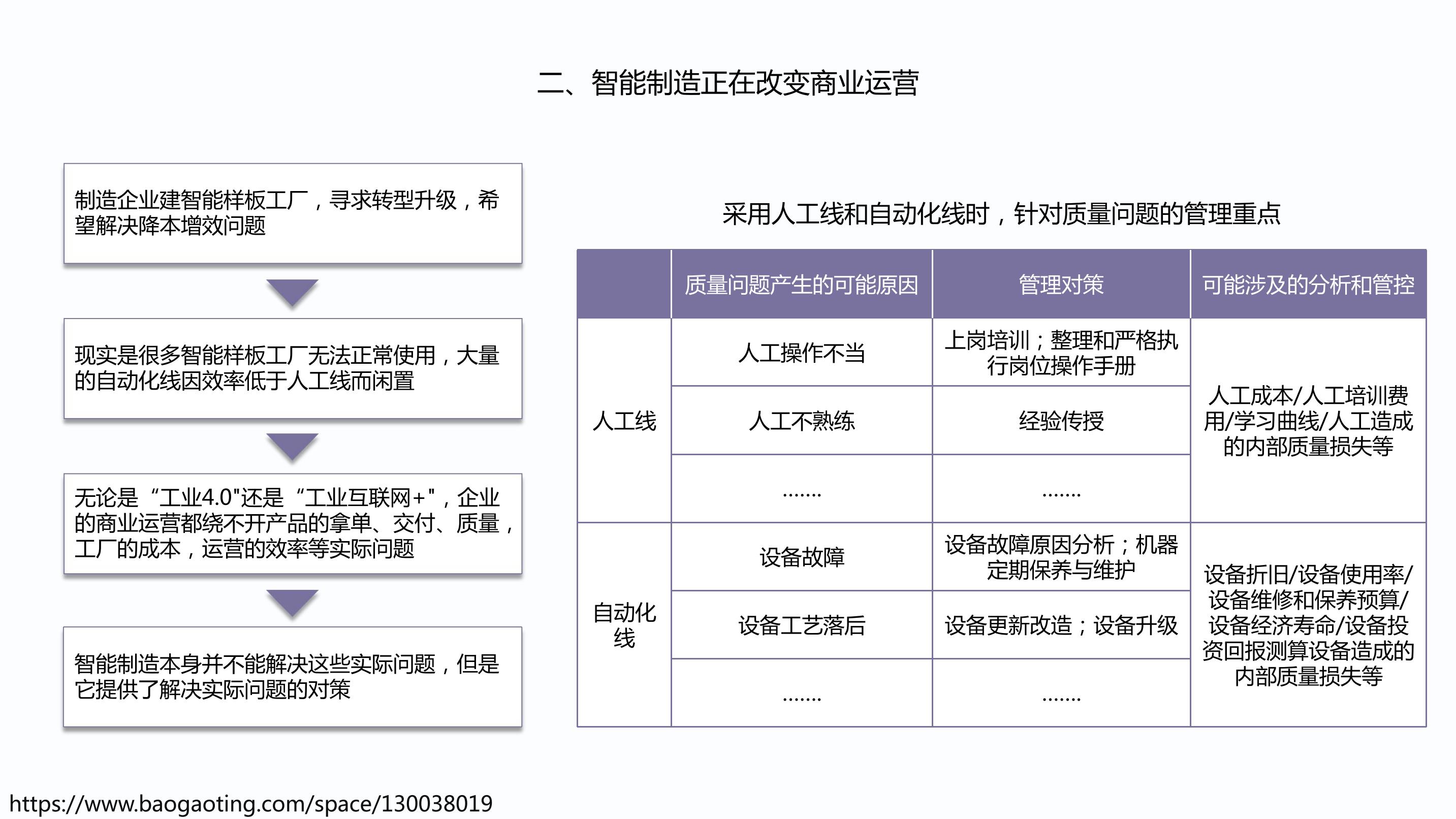
Task: Click the 经验传授 table cell
Action: 1061,421
